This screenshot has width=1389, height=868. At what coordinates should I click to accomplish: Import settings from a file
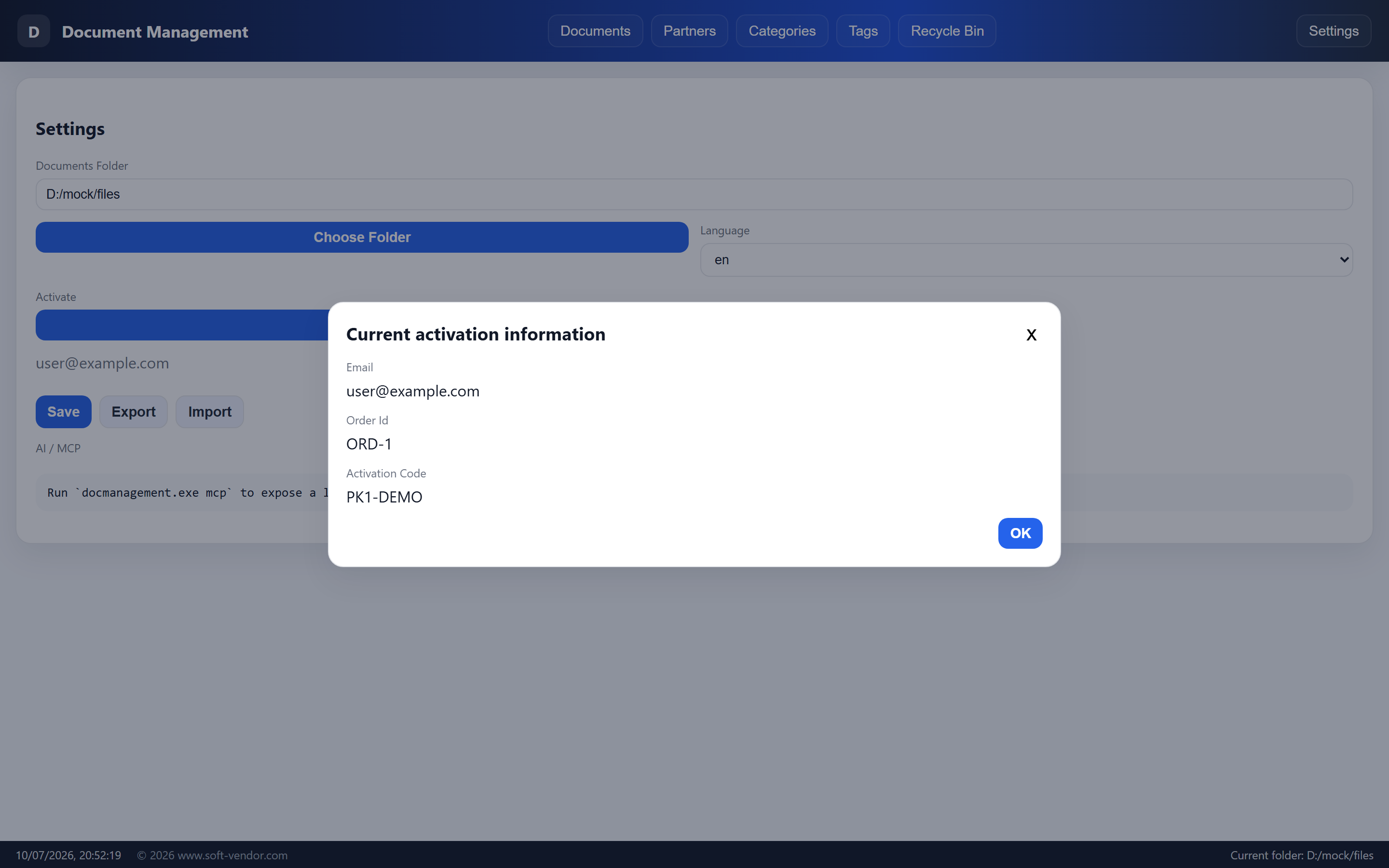209,412
